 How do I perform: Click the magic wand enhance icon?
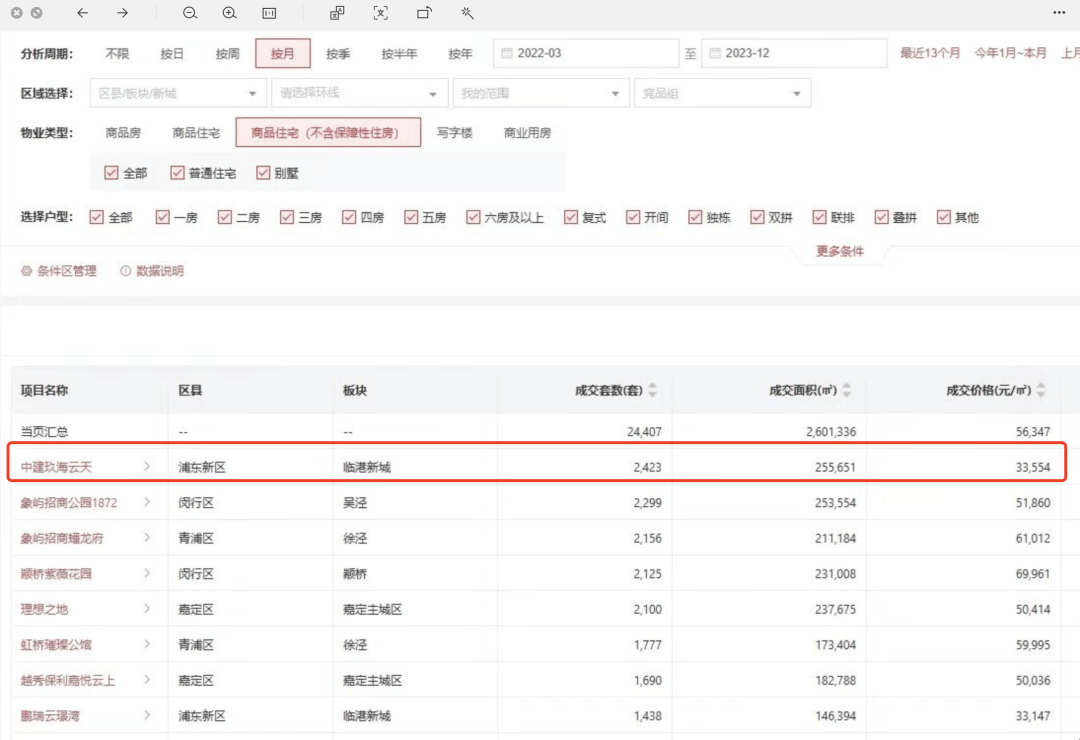point(467,13)
